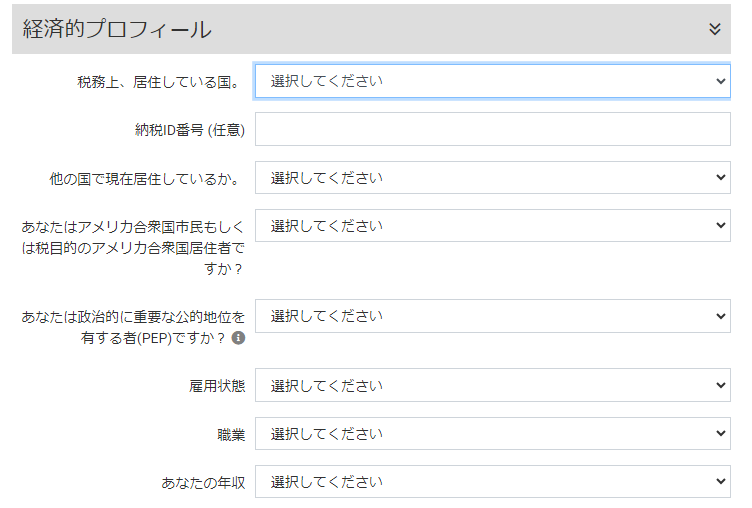Expand the 雇用状態 dropdown

click(493, 385)
